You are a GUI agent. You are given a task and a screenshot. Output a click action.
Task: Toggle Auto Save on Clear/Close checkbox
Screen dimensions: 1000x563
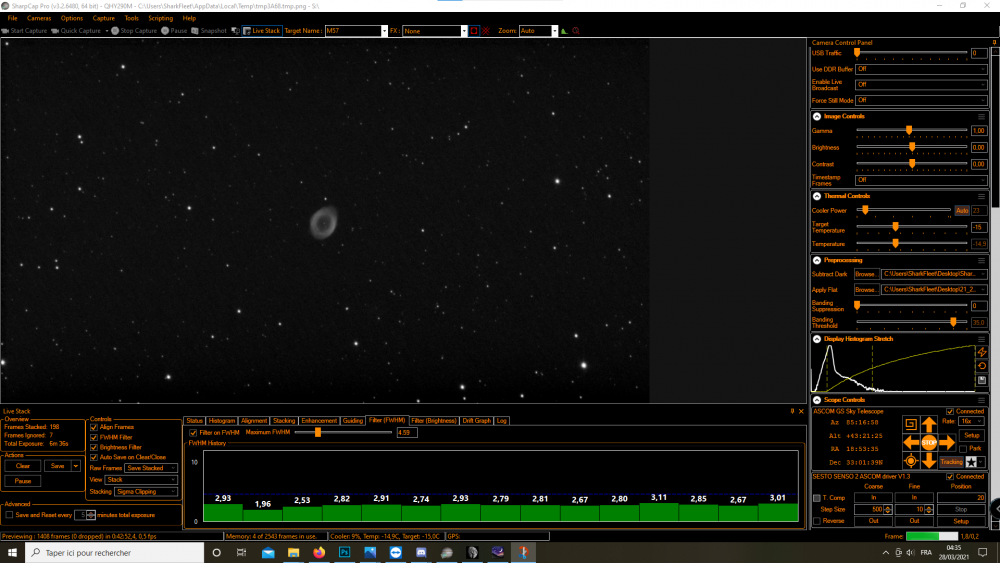pos(94,457)
